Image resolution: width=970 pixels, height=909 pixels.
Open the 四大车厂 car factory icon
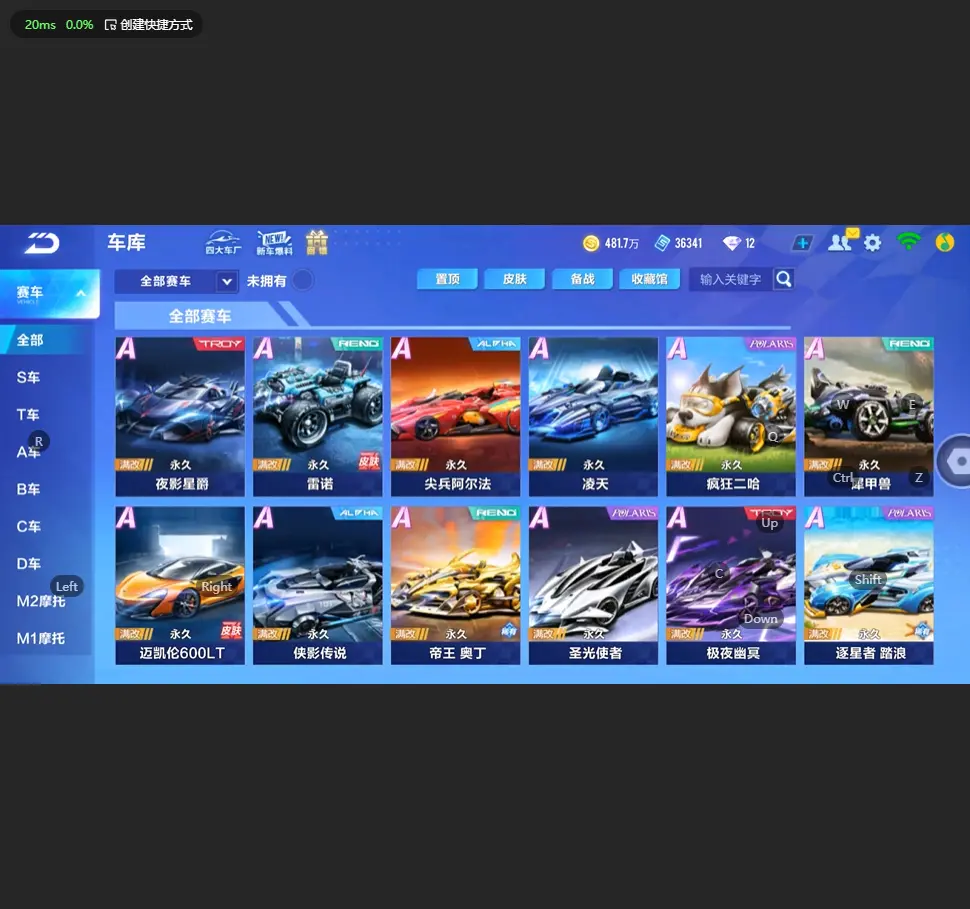tap(223, 243)
